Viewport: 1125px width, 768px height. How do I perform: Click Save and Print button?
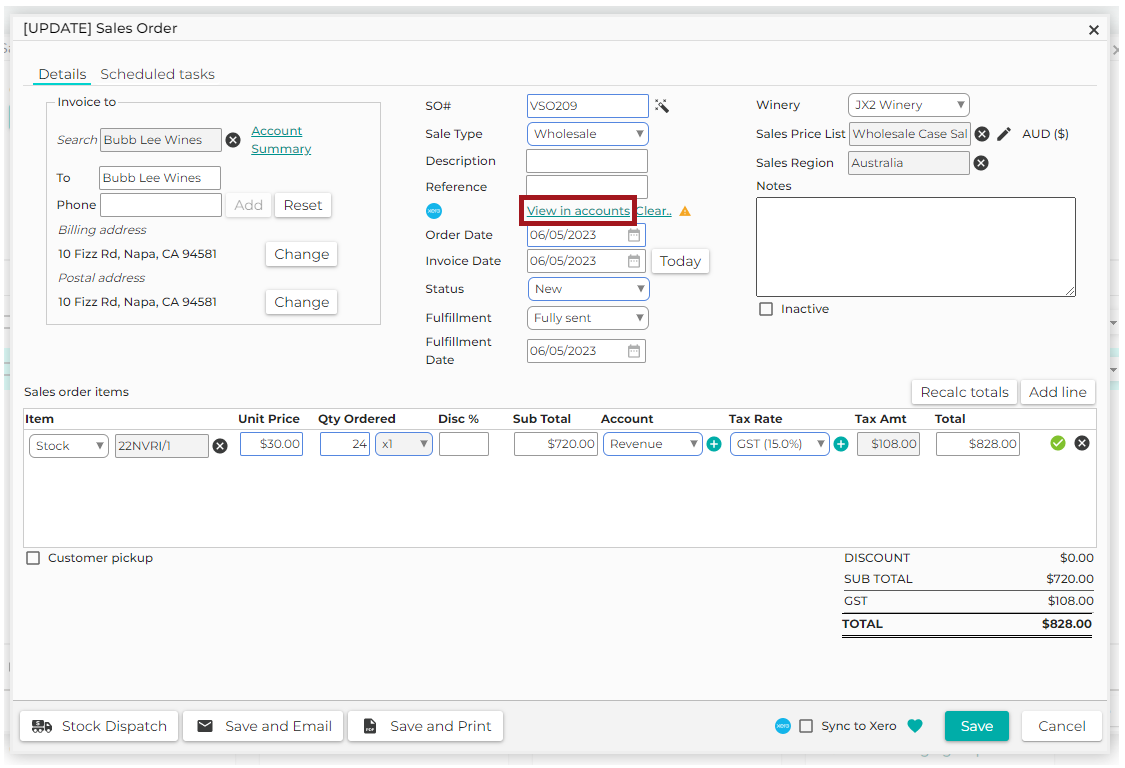click(425, 726)
